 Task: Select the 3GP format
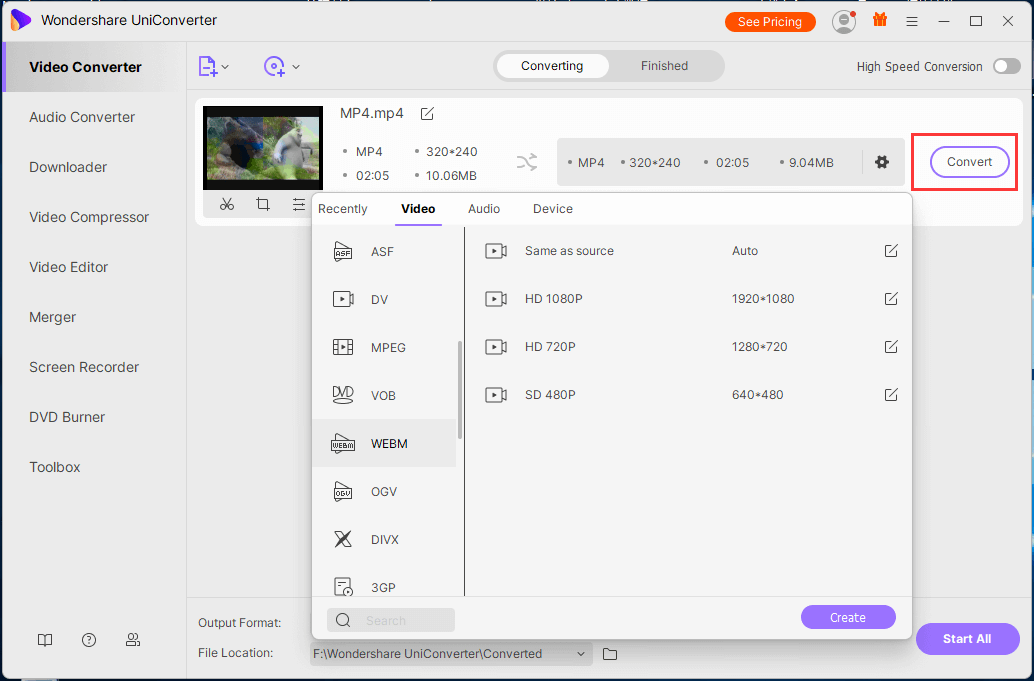click(384, 585)
